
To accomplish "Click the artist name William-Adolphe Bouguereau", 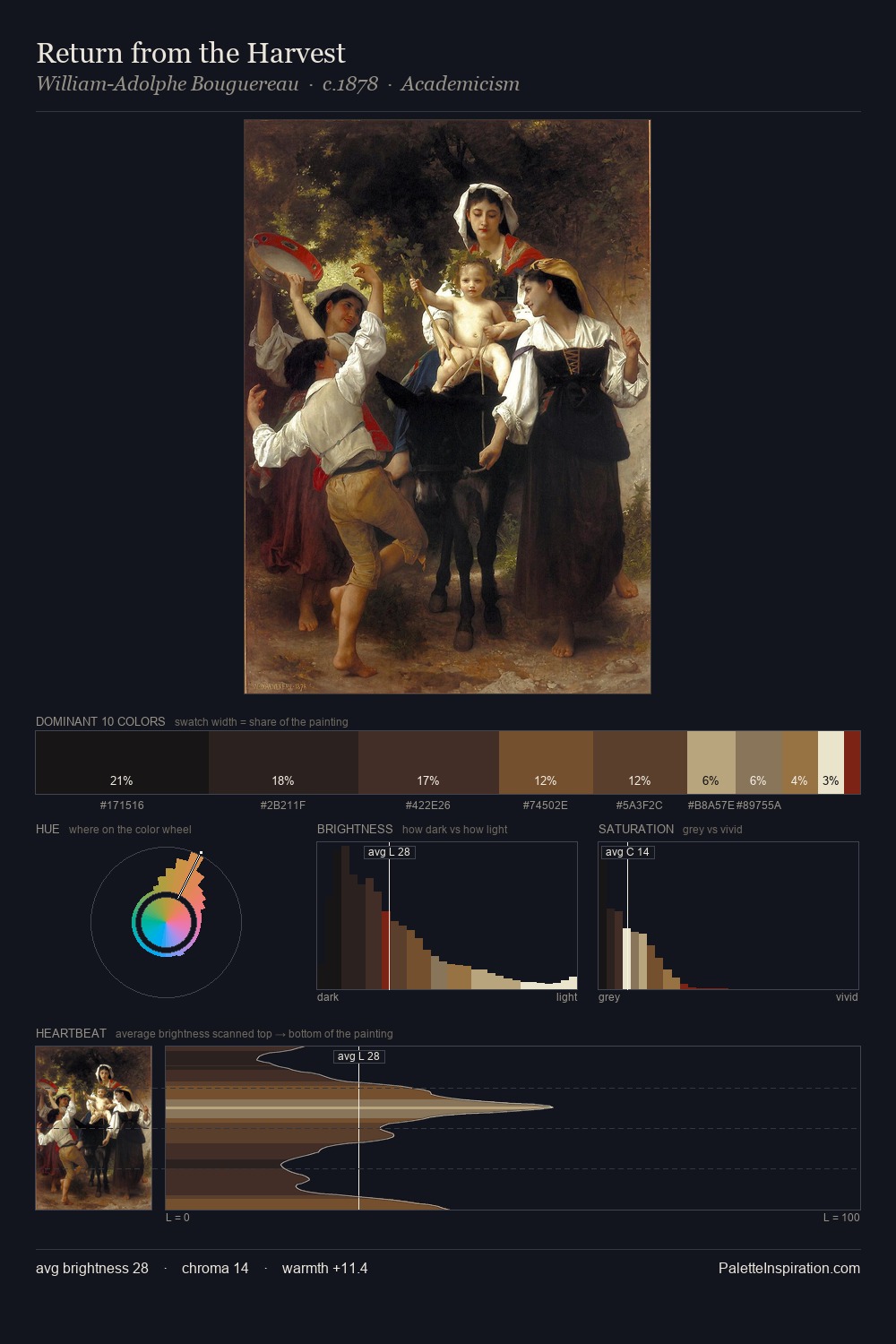I will pos(168,84).
